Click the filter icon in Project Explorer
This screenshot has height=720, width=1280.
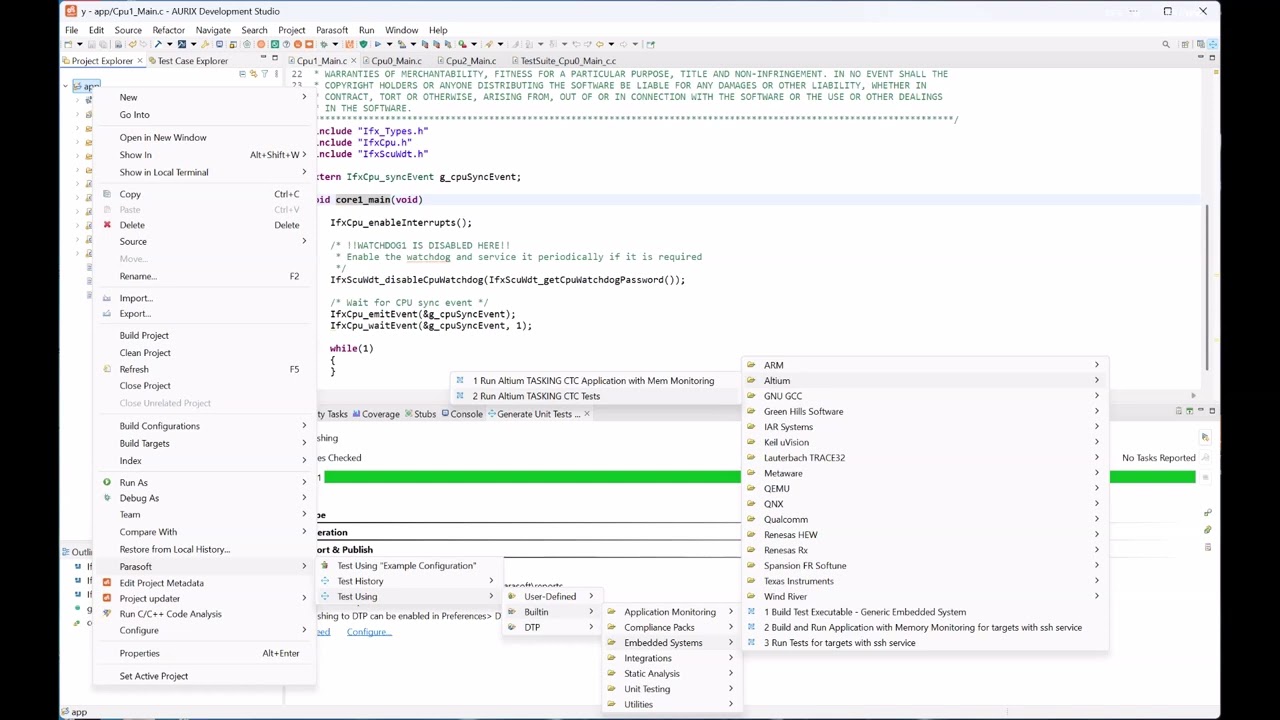[264, 74]
